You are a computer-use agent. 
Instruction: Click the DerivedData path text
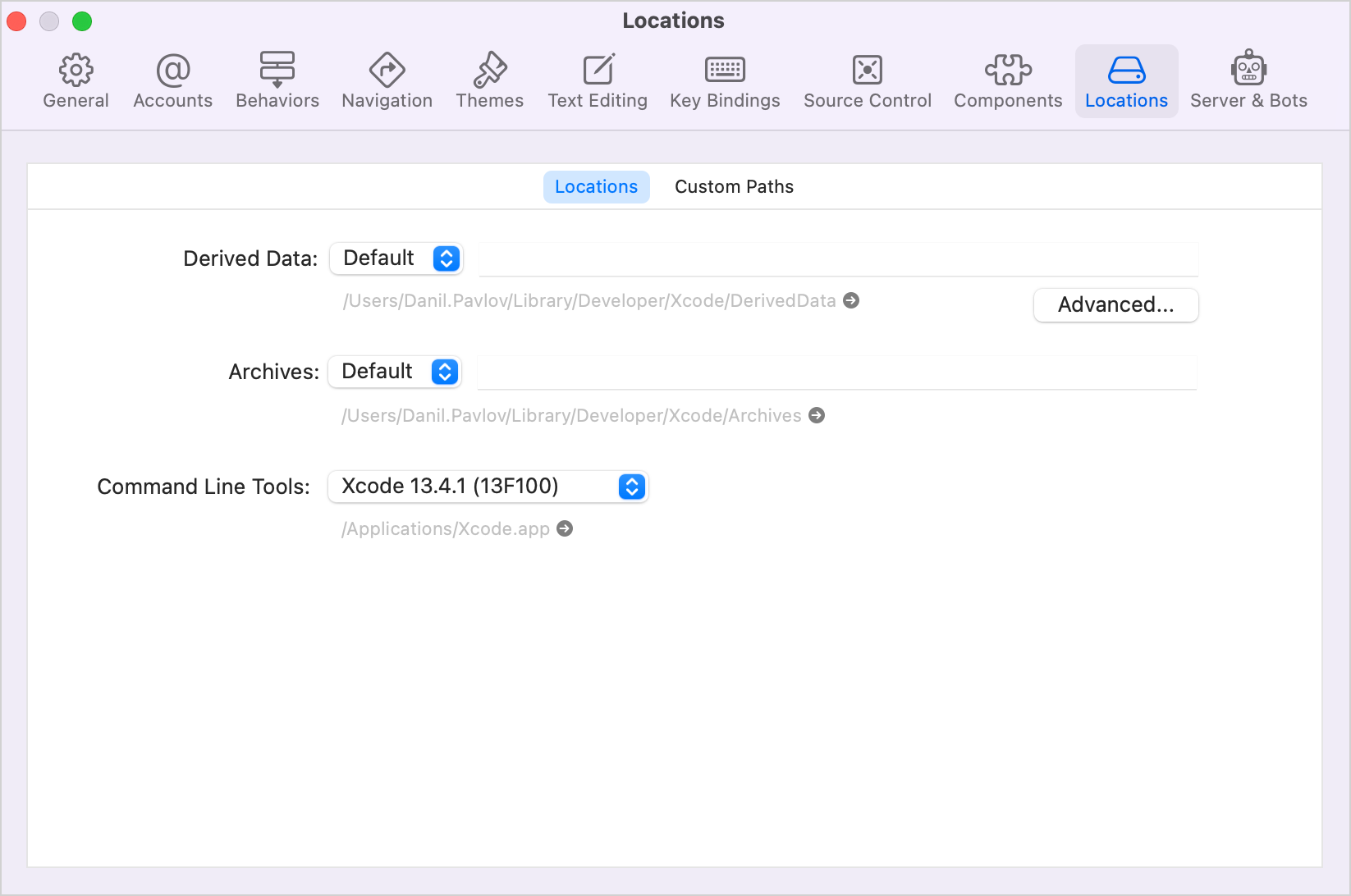pos(589,300)
